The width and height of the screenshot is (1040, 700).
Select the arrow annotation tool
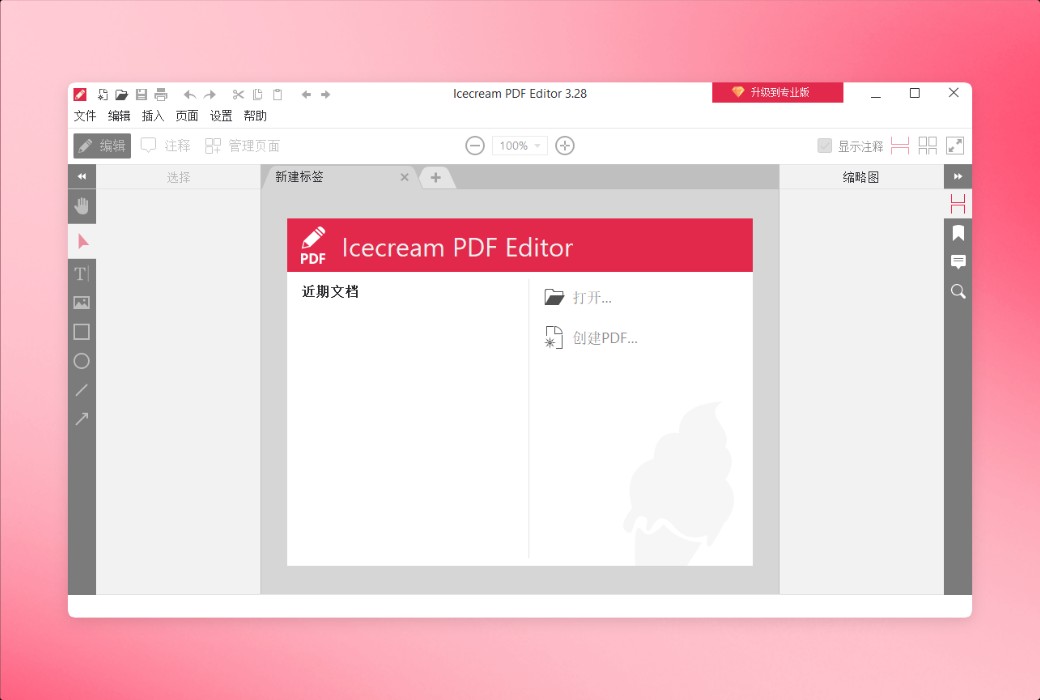point(81,418)
